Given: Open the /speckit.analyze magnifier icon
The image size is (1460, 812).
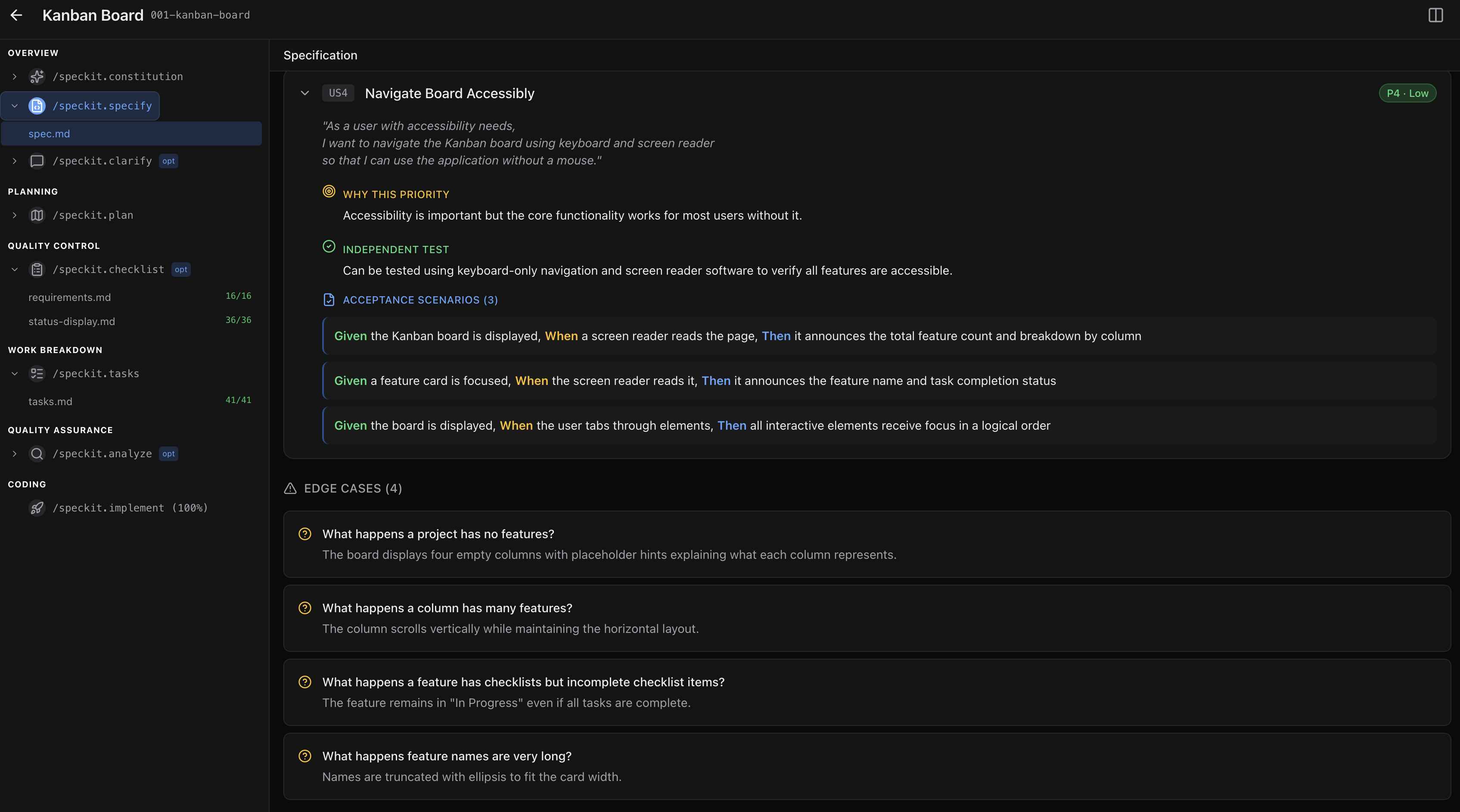Looking at the screenshot, I should [37, 454].
